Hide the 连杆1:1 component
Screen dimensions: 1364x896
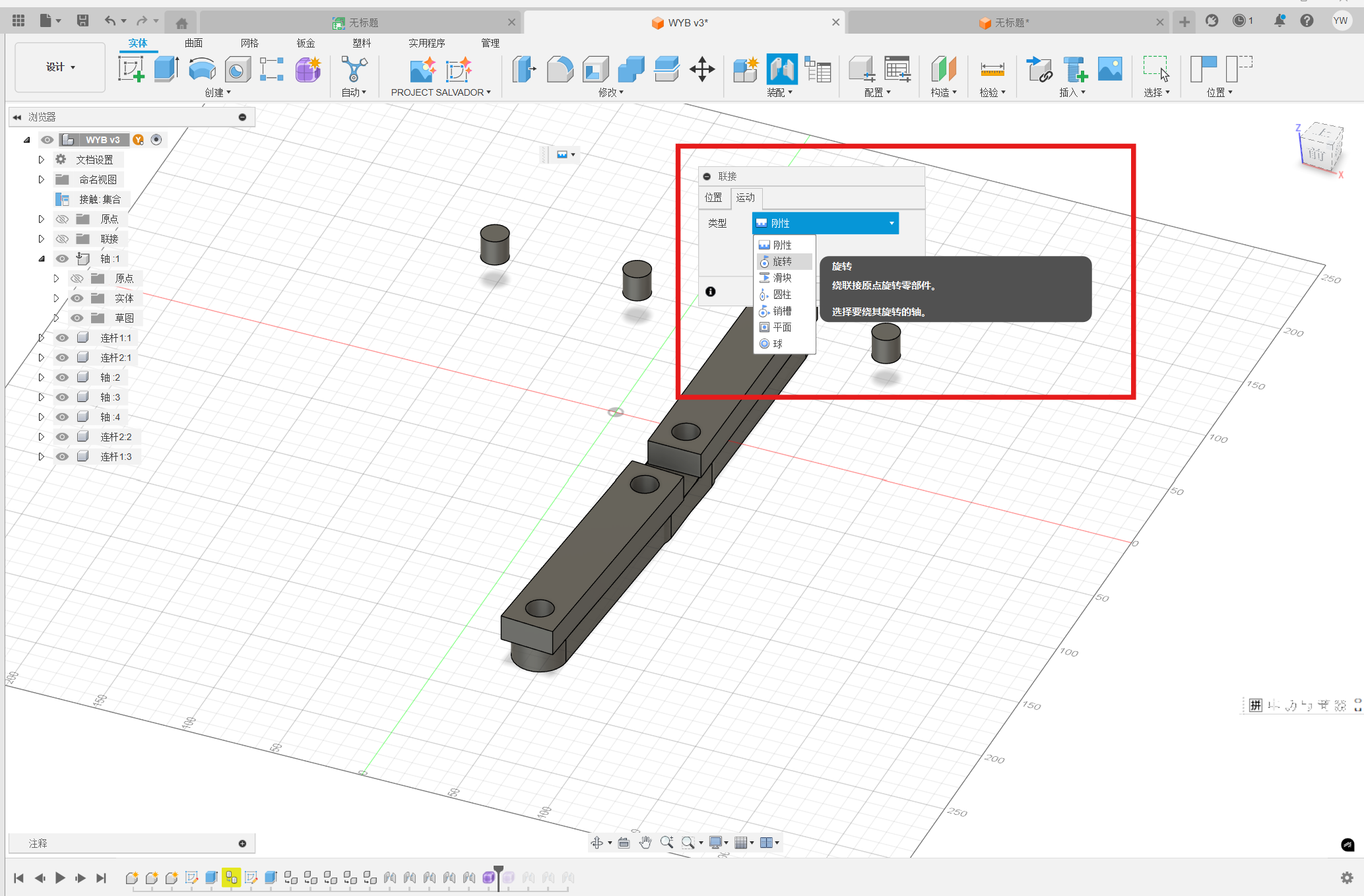point(62,338)
